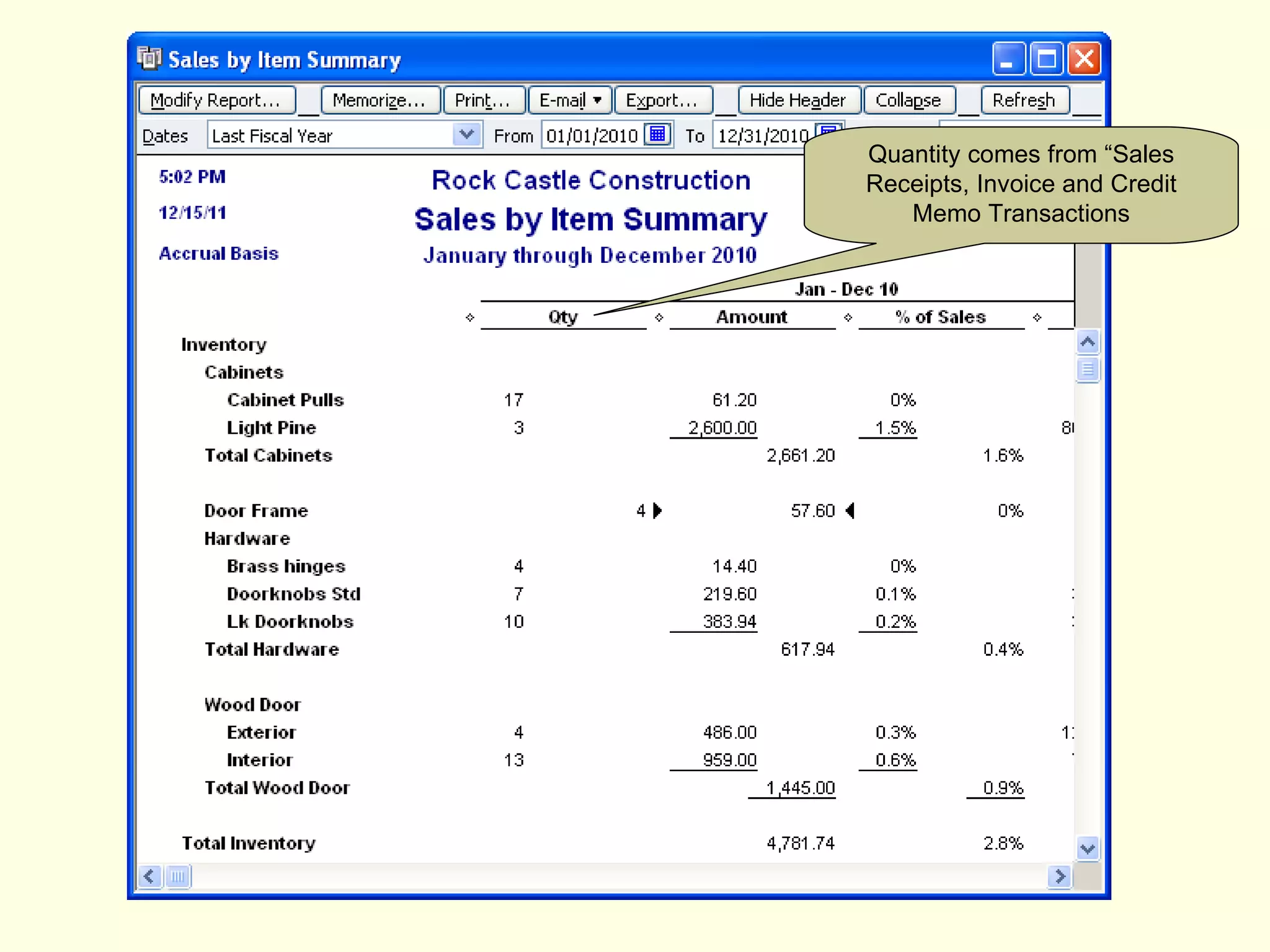Click Door Frame amount 57.60
The height and width of the screenshot is (952, 1270).
(813, 511)
